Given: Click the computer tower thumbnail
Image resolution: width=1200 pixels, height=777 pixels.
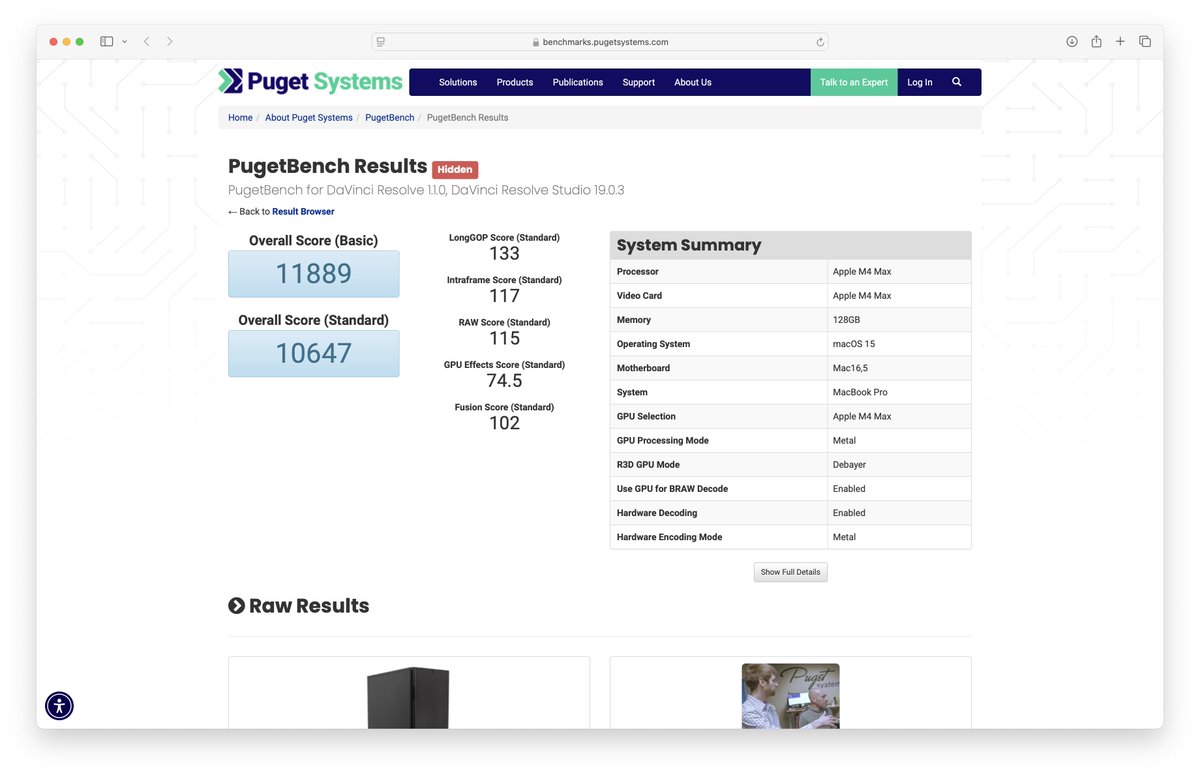Looking at the screenshot, I should point(408,697).
